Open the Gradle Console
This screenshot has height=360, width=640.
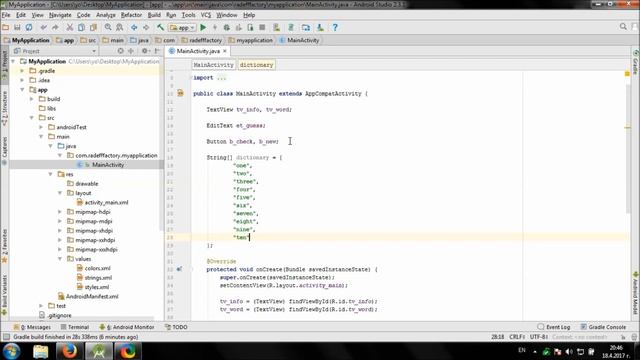(x=603, y=327)
